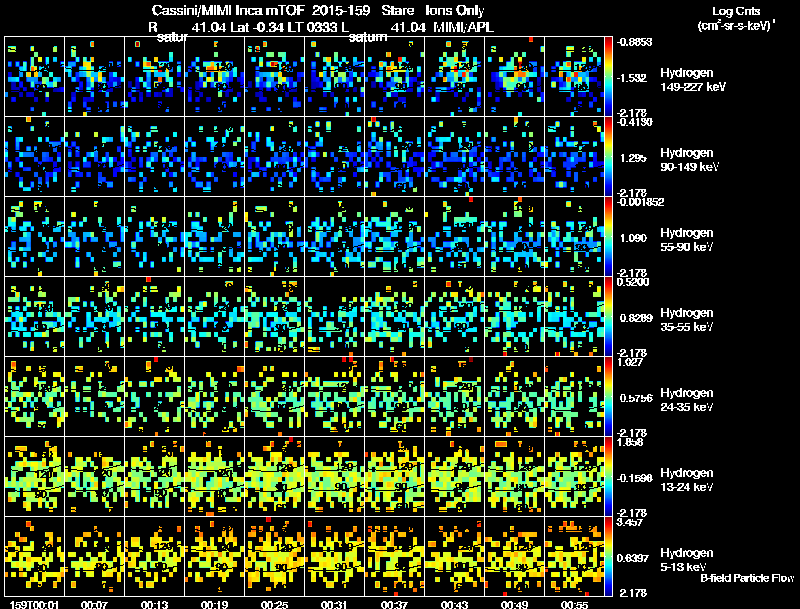Click the '00:55' time label
Viewport: 800px width, 609px height.
pos(574,604)
